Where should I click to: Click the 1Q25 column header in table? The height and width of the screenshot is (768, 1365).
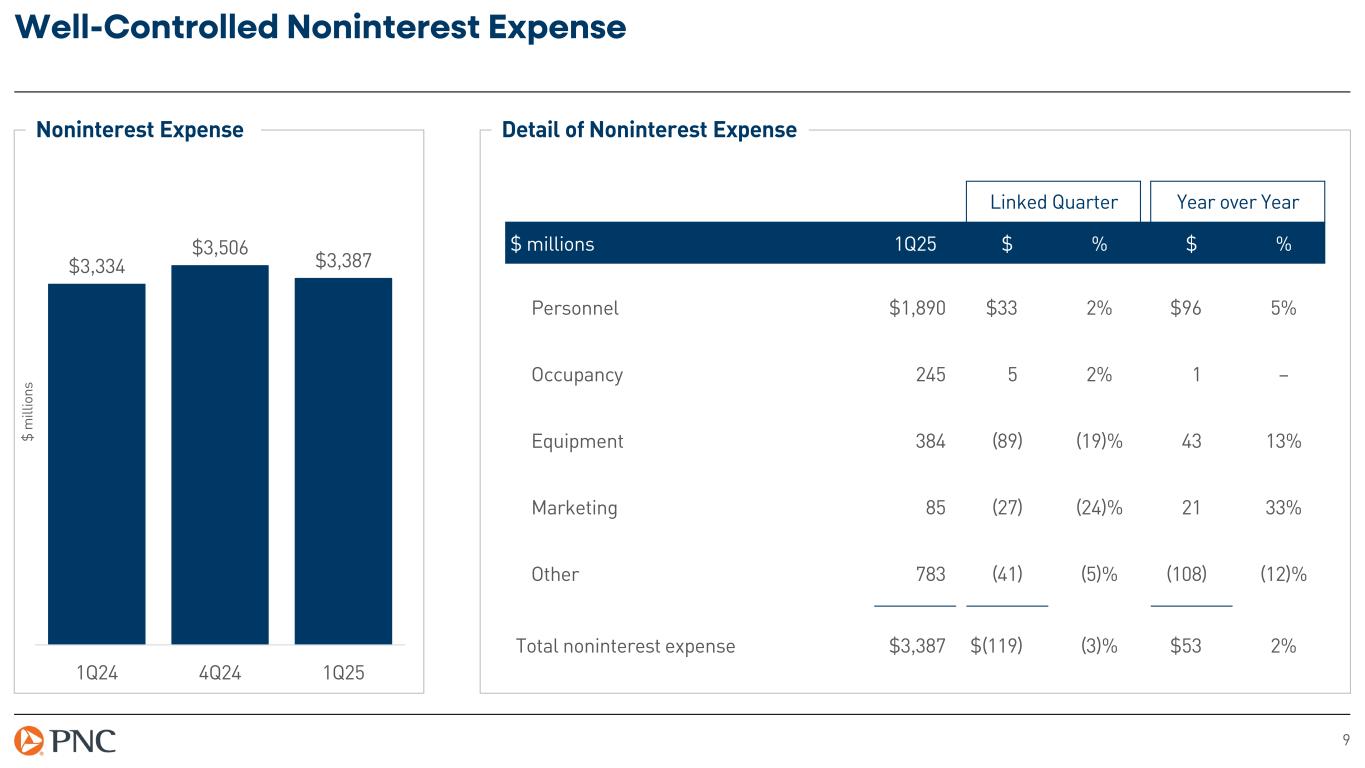[914, 244]
